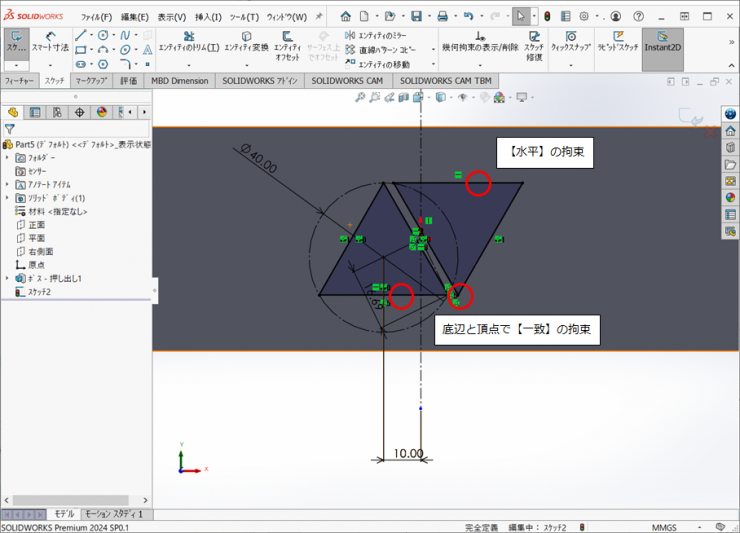
Task: Toggle the Instant2D mode
Action: (x=662, y=42)
